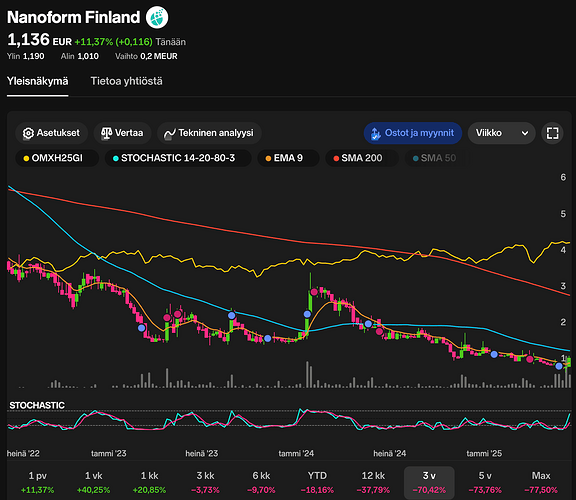Expand chart to fullscreen
The height and width of the screenshot is (500, 576).
pos(552,133)
